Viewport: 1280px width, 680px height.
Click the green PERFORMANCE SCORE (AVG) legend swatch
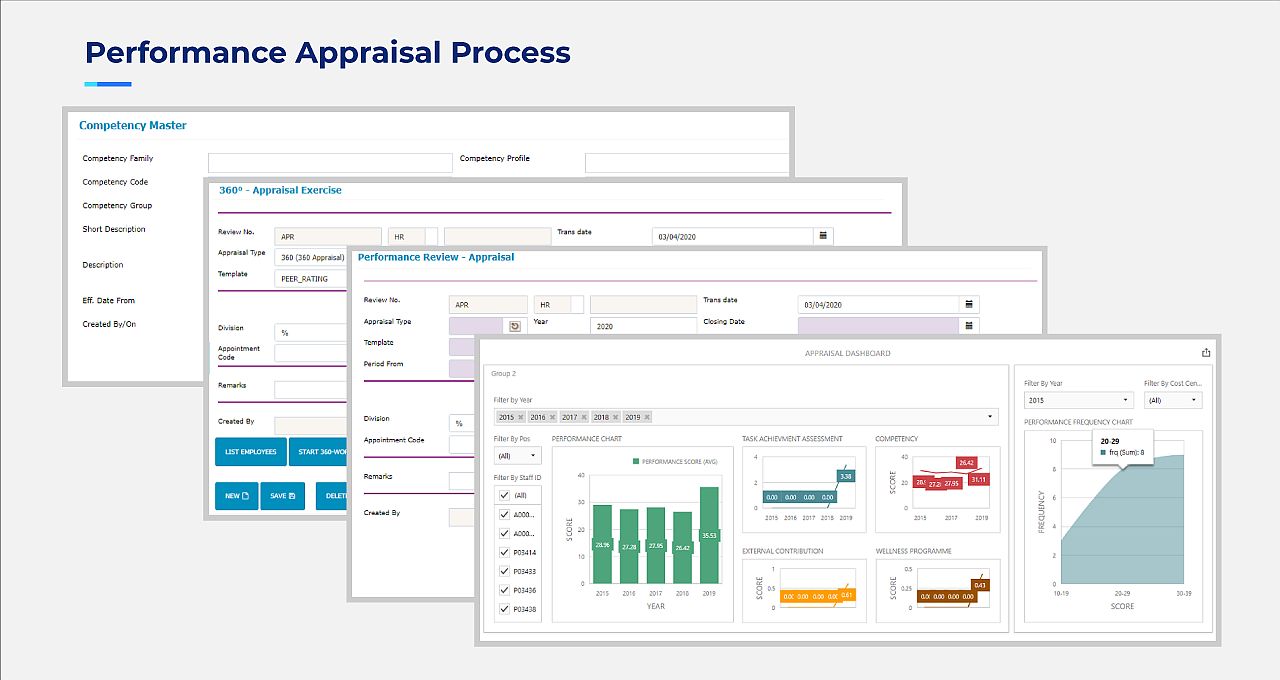click(634, 461)
